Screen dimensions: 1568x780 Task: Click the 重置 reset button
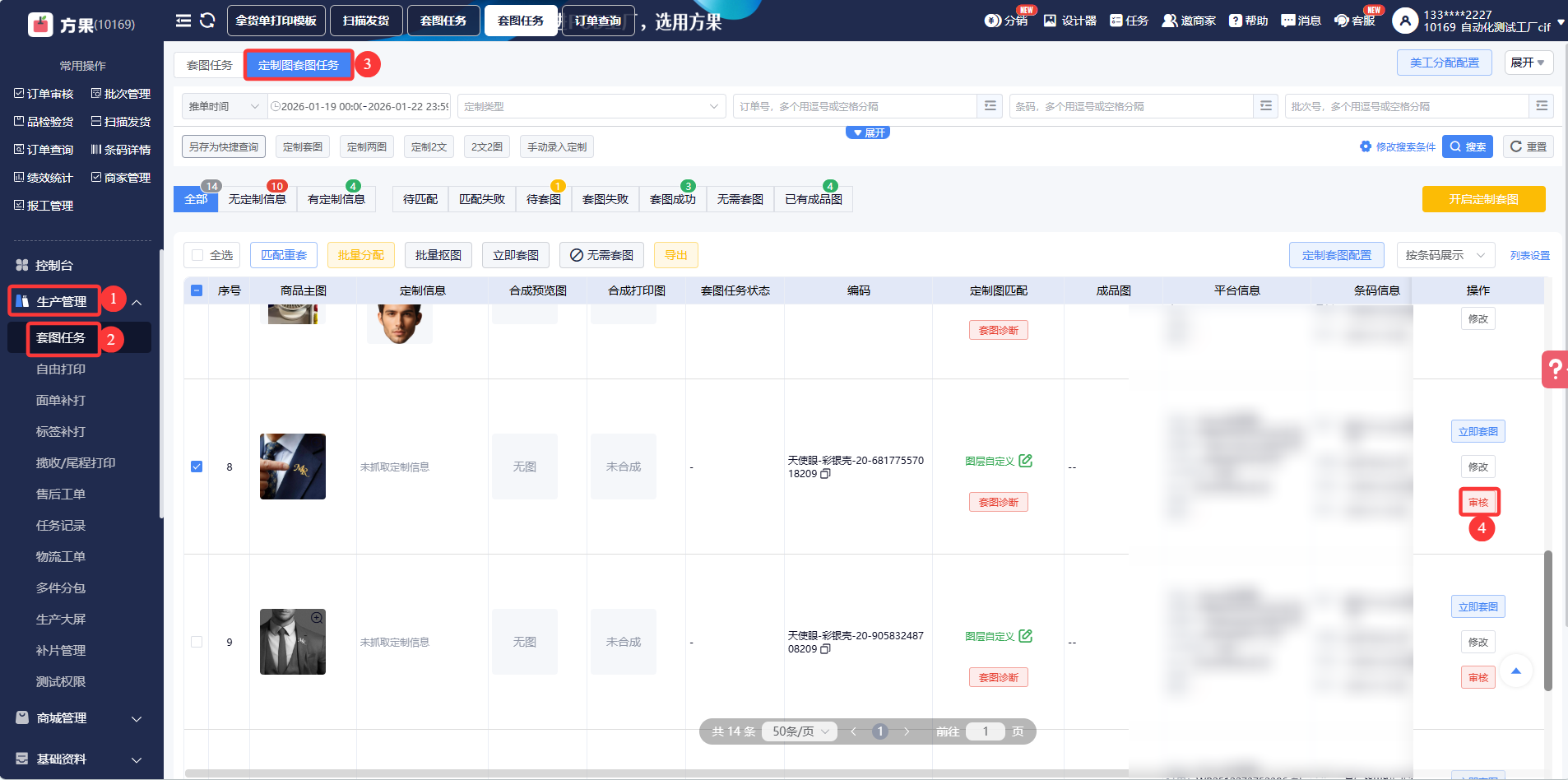(x=1529, y=146)
